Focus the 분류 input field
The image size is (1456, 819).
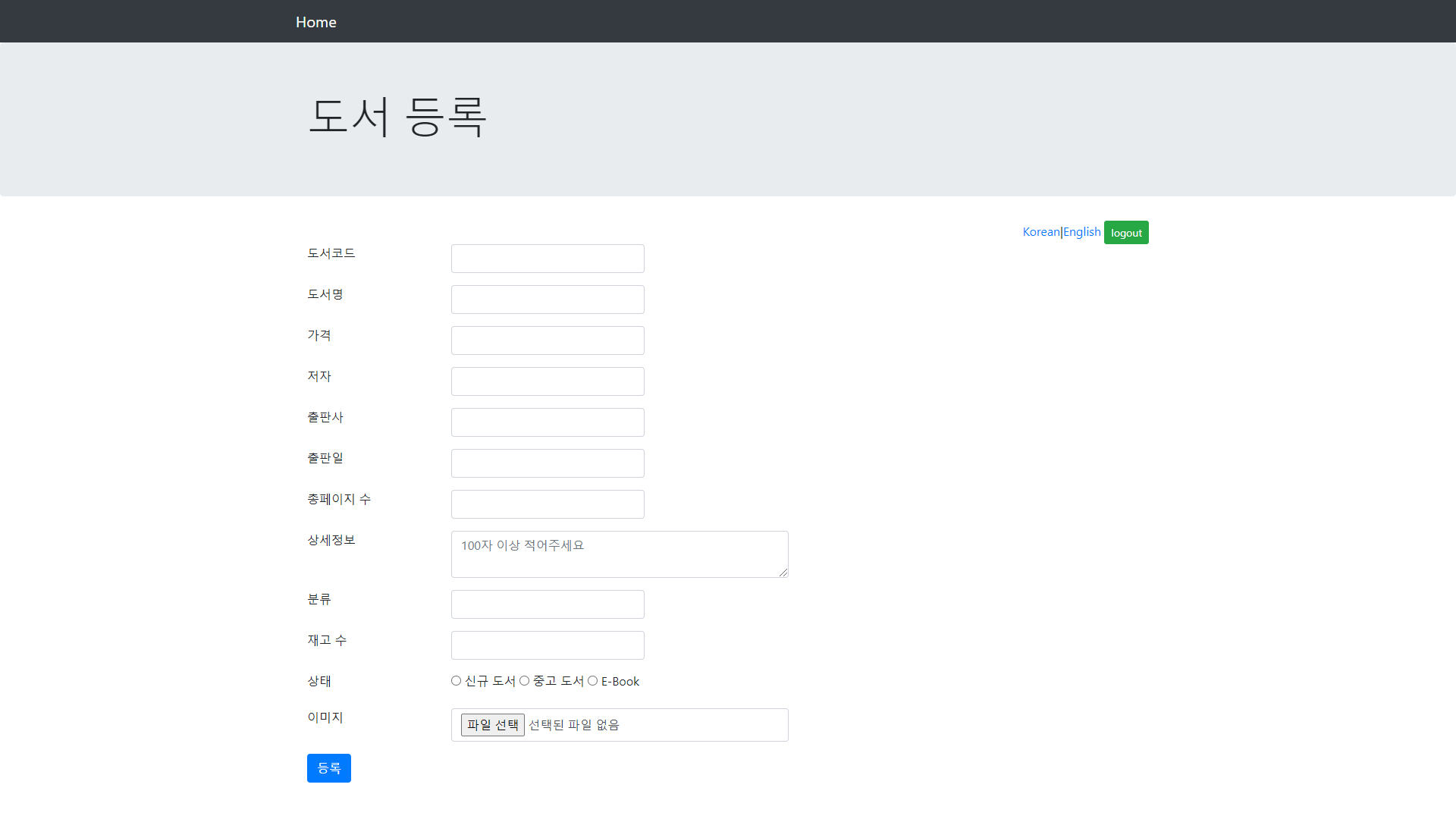coord(547,604)
